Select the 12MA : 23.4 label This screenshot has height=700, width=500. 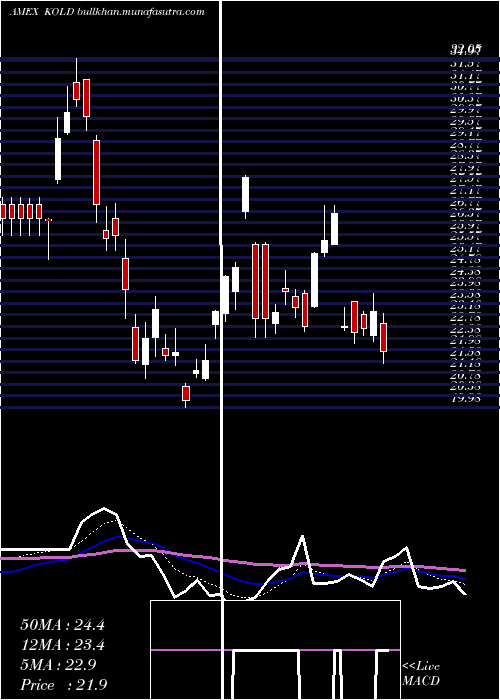(x=62, y=645)
